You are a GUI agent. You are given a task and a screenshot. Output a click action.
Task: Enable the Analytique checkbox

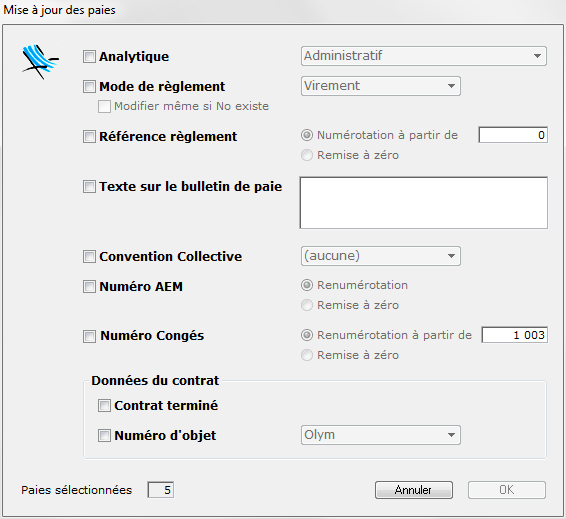point(89,57)
